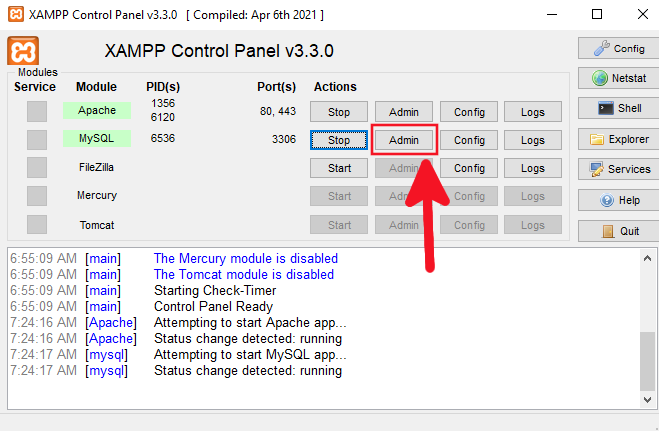Toggle the MySQL service checkbox
Screen dimensions: 659x431
pyautogui.click(x=37, y=139)
